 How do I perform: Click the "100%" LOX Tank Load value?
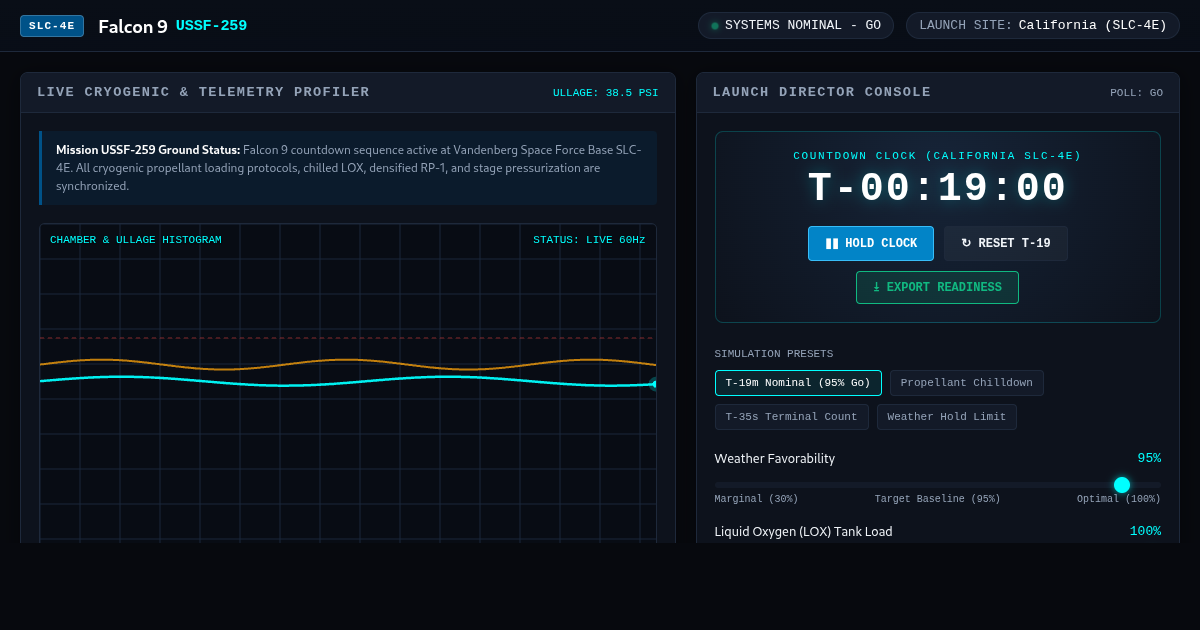point(1145,532)
